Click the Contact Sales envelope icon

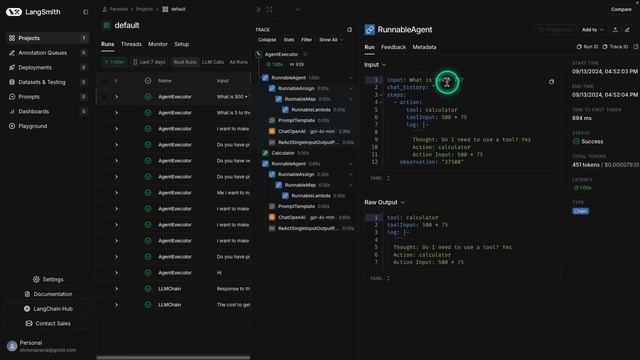29,323
